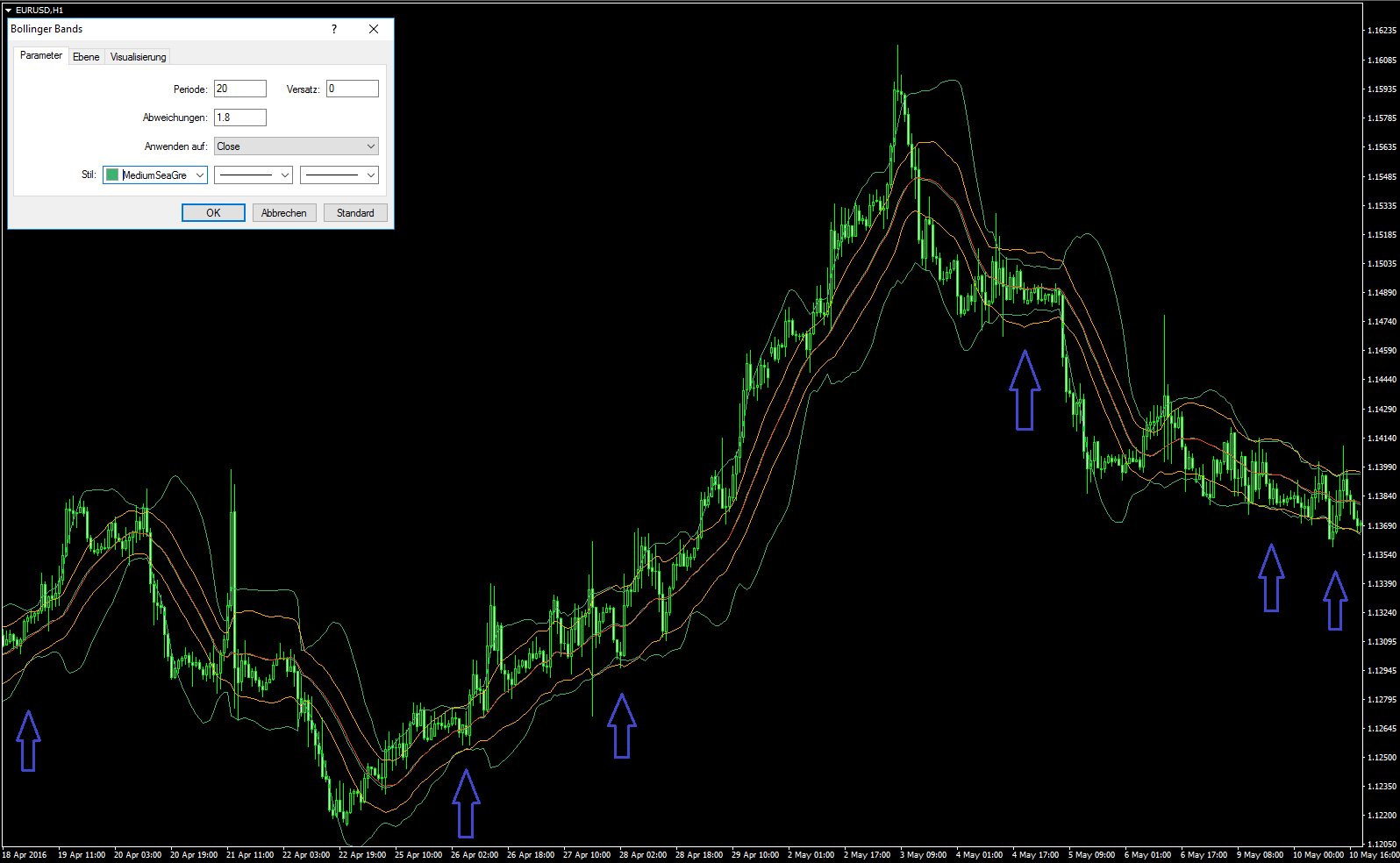This screenshot has width=1400, height=863.
Task: Click the Bollinger Bands dialog title
Action: [x=46, y=29]
